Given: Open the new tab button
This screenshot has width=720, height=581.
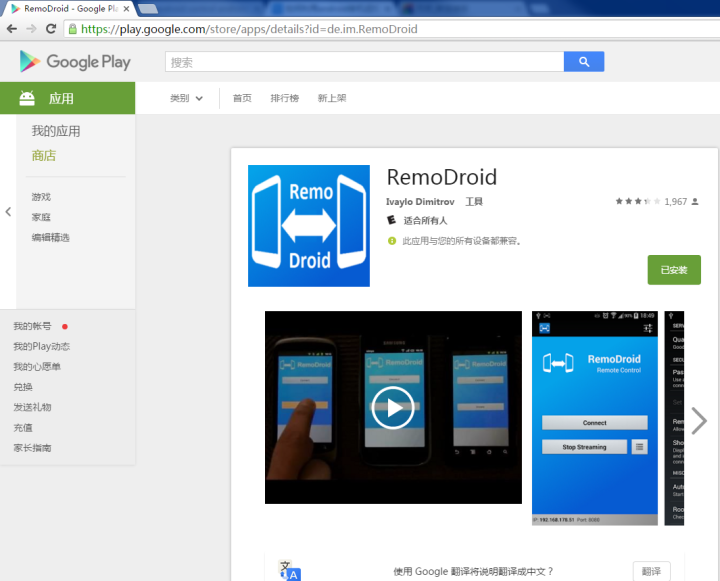Looking at the screenshot, I should pyautogui.click(x=148, y=9).
